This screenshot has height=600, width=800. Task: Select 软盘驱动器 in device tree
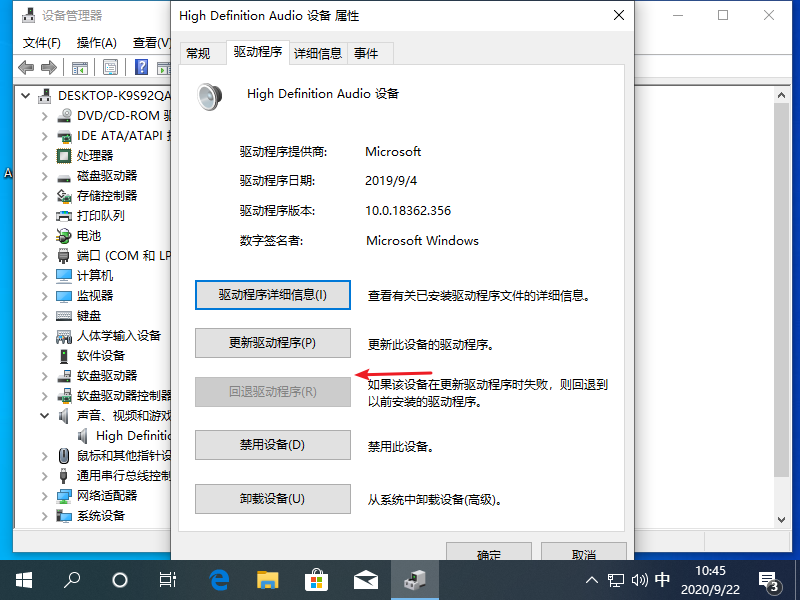click(107, 376)
